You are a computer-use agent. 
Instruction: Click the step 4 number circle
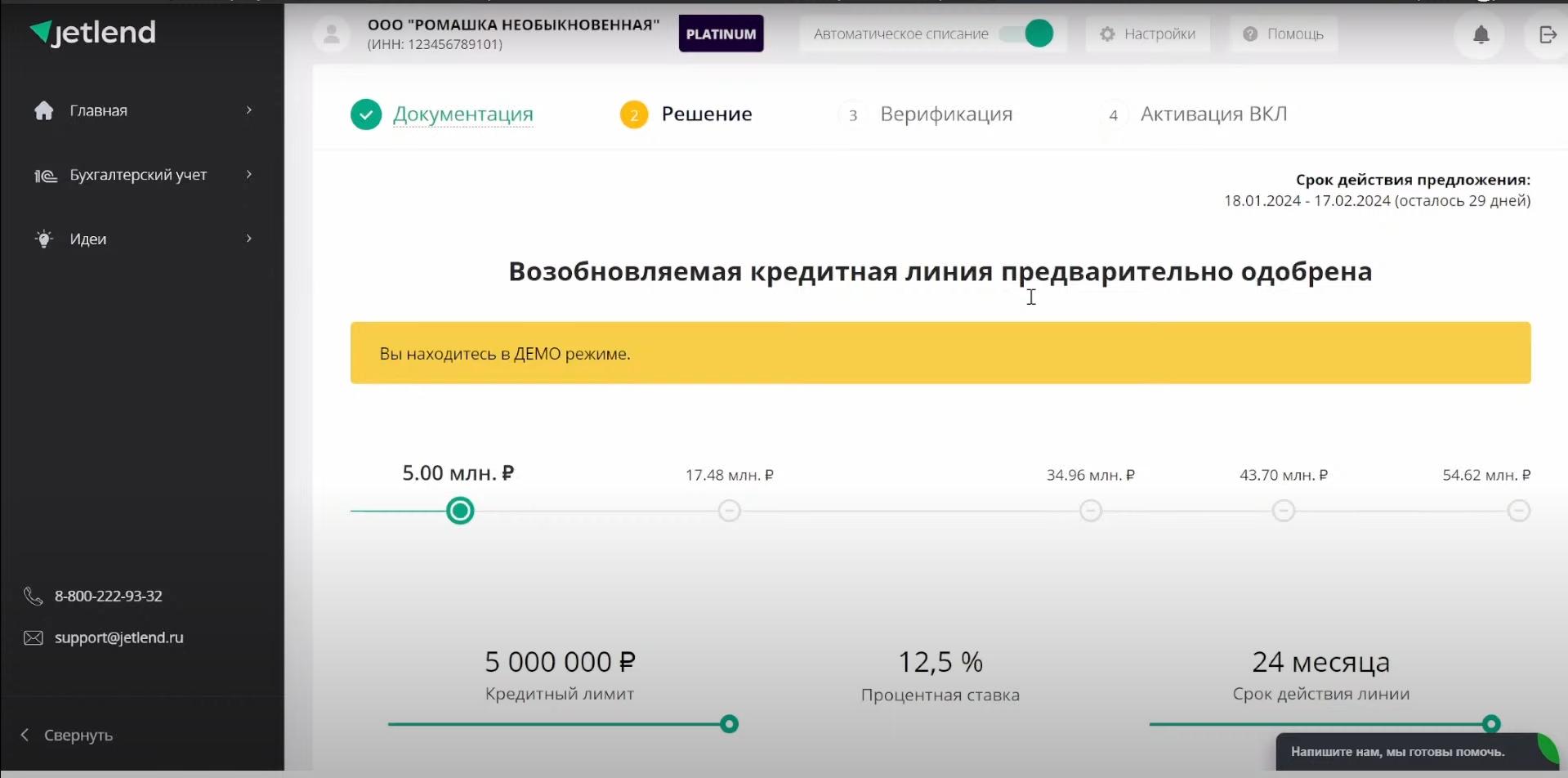1113,115
